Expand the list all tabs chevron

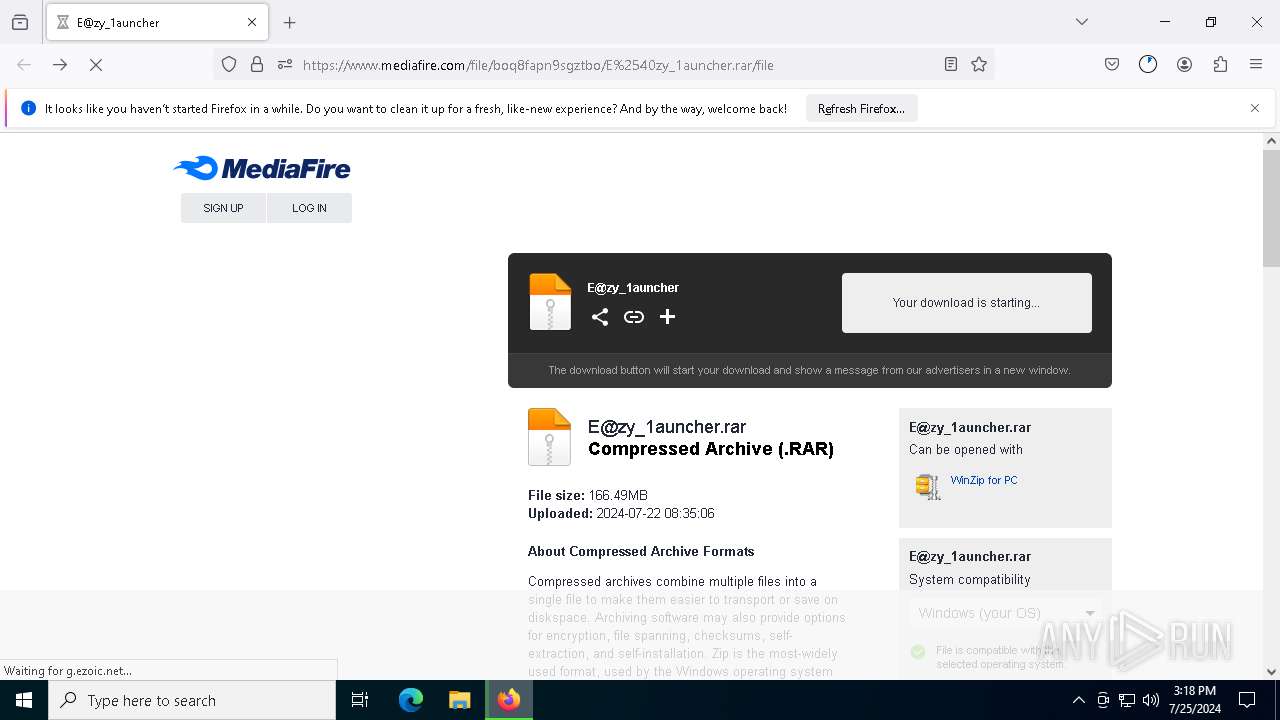[x=1081, y=22]
